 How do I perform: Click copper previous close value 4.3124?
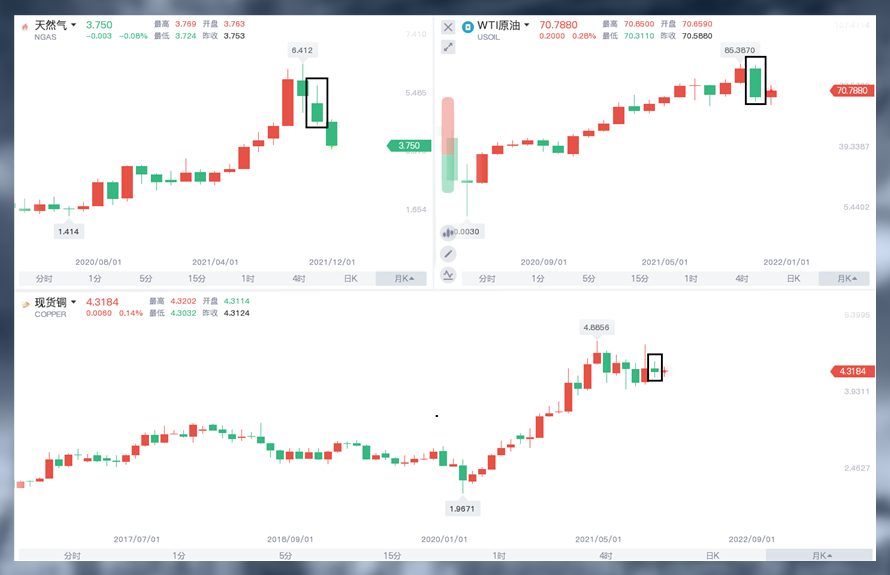[236, 313]
